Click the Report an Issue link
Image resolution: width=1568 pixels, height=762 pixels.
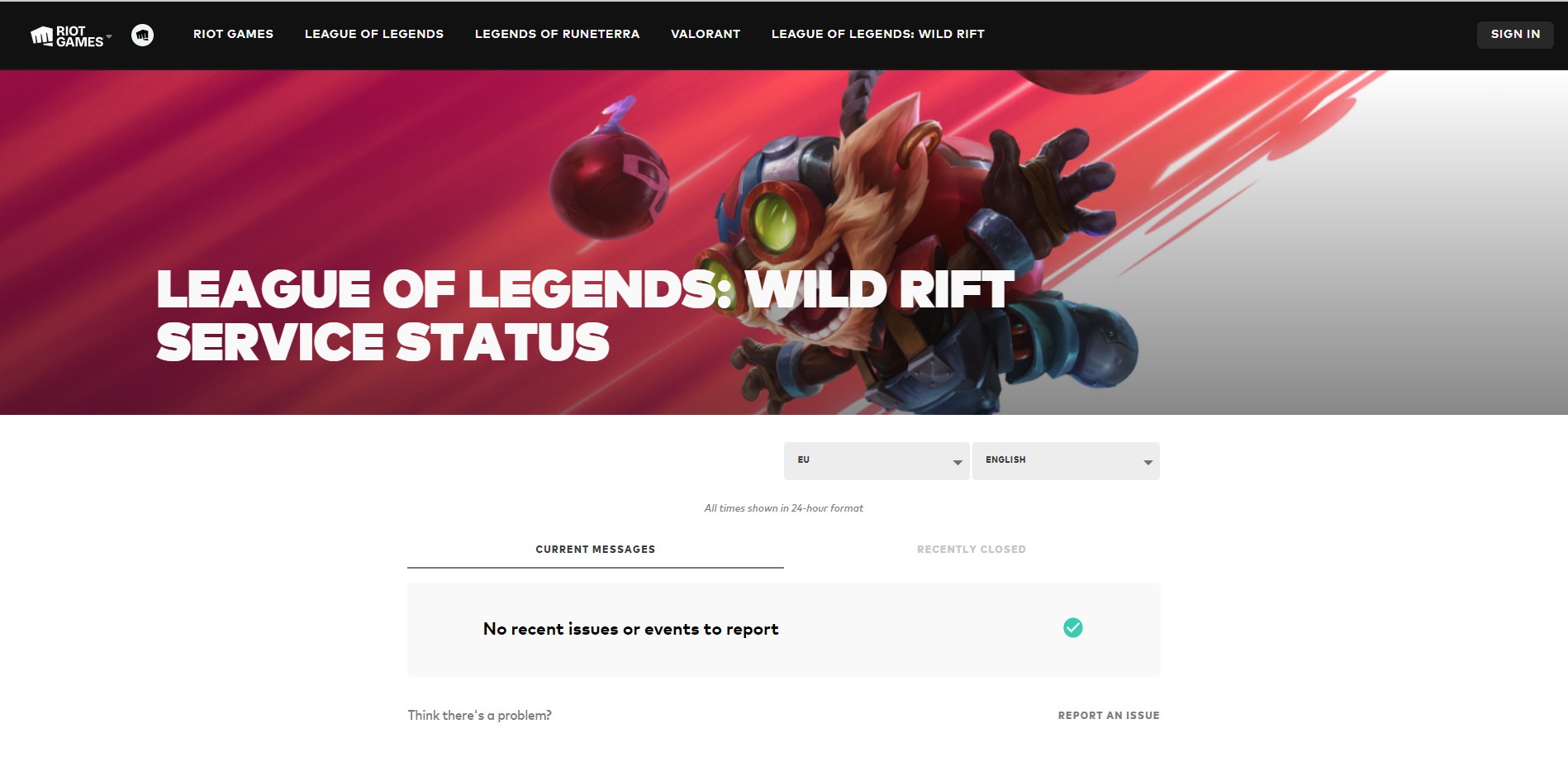(x=1109, y=716)
